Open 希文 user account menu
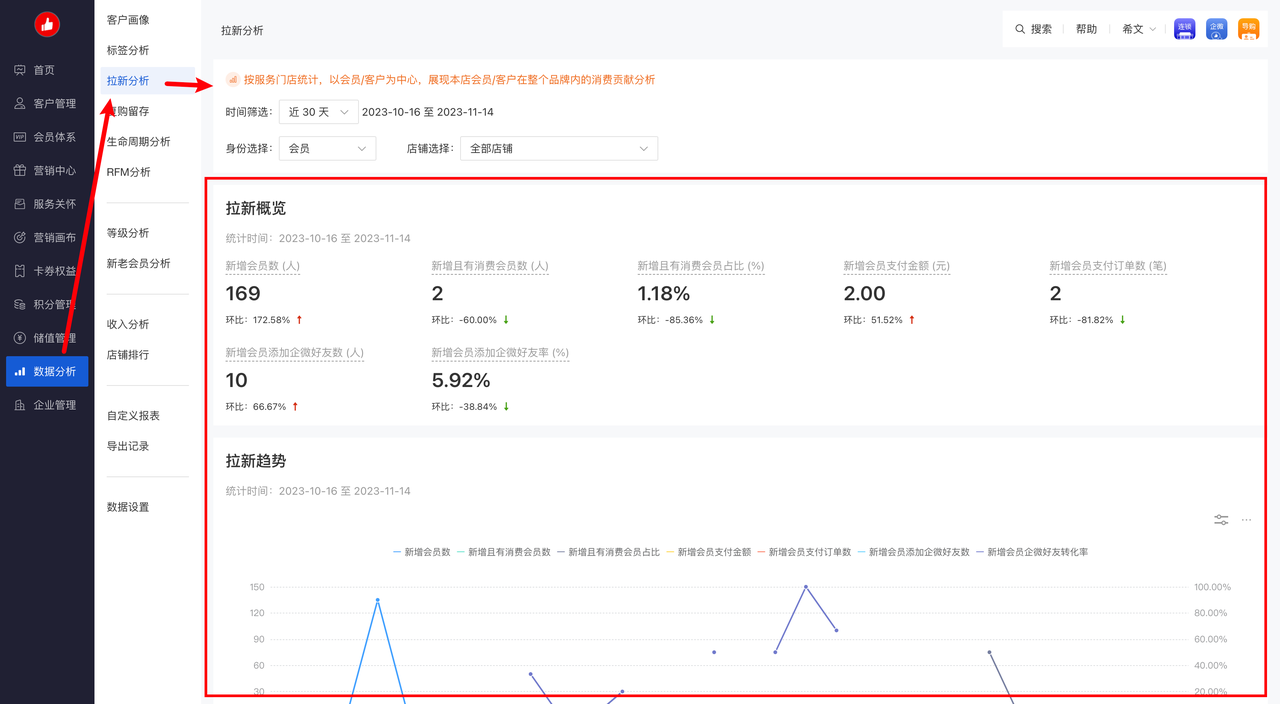This screenshot has height=704, width=1280. point(1138,29)
